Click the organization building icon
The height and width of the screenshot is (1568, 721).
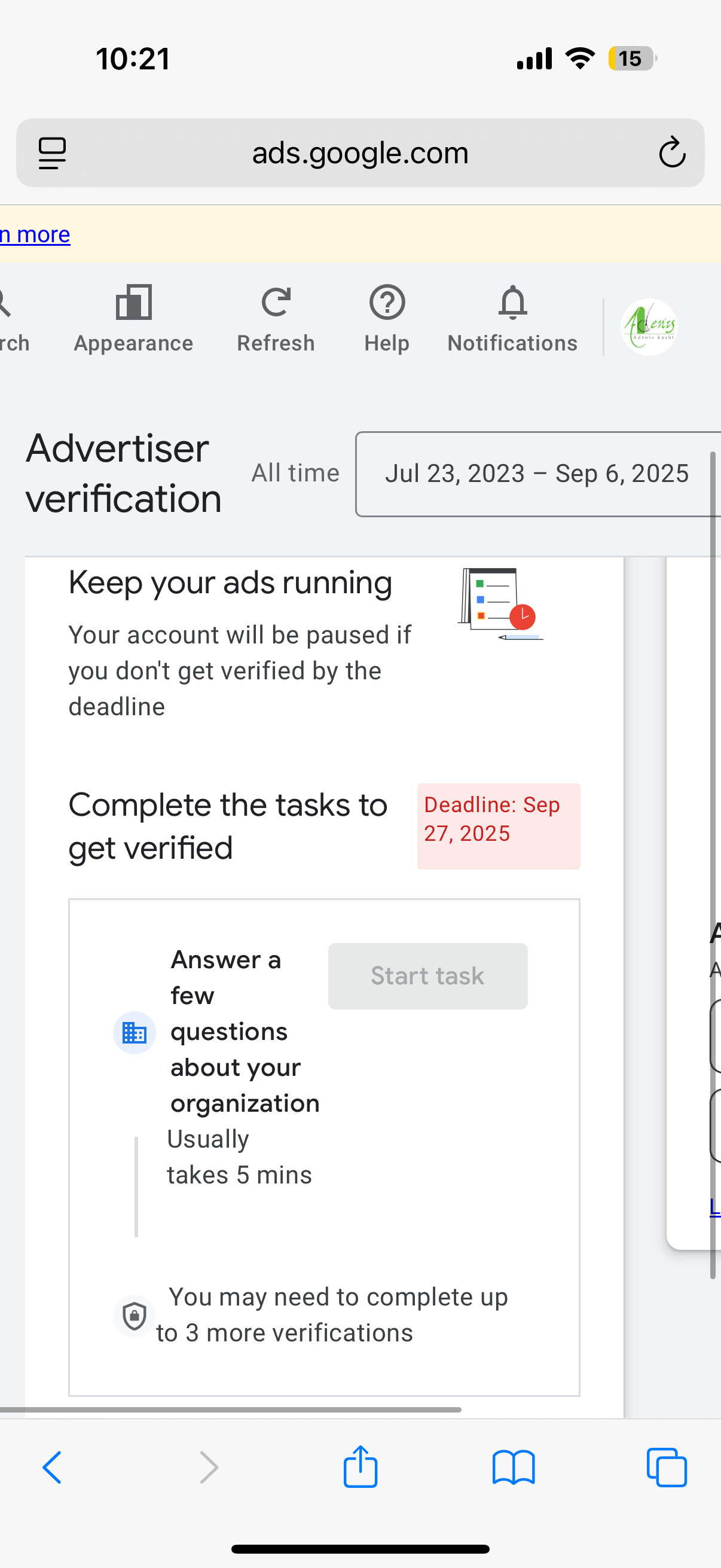pos(135,1033)
